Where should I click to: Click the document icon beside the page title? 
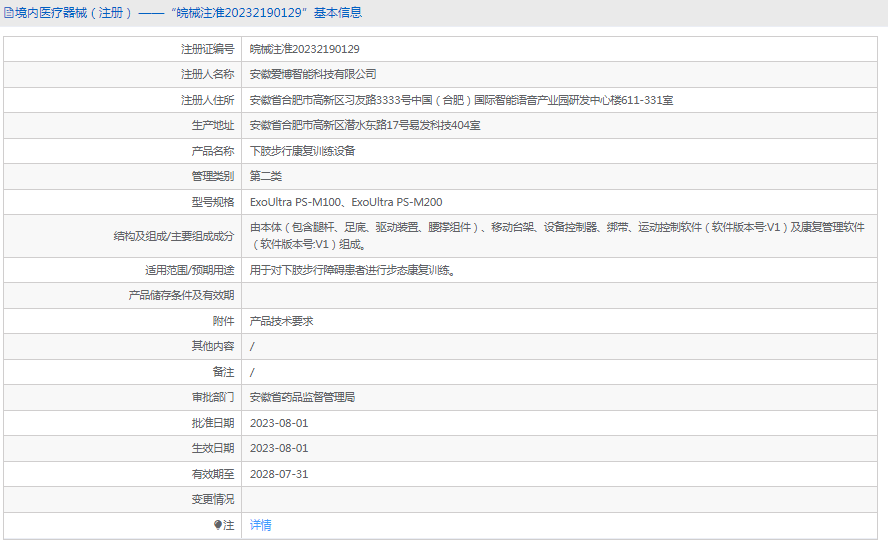coord(8,13)
